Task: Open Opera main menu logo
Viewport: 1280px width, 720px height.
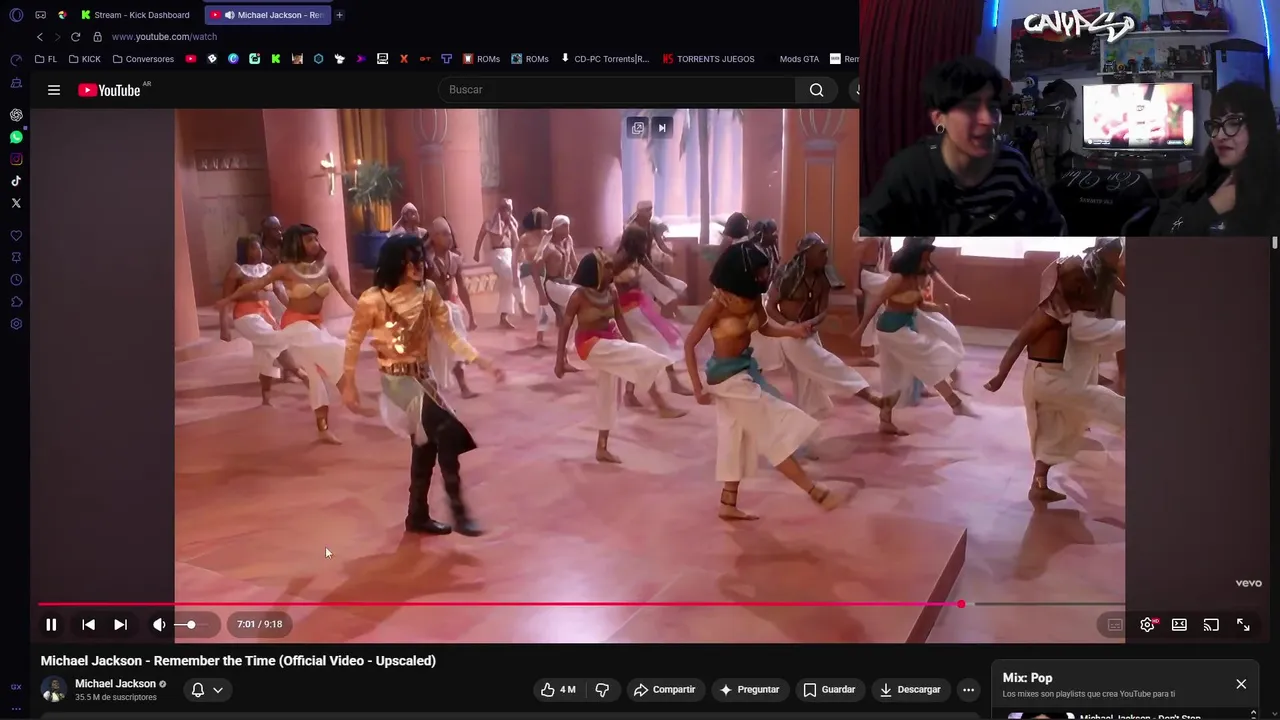Action: pos(16,15)
